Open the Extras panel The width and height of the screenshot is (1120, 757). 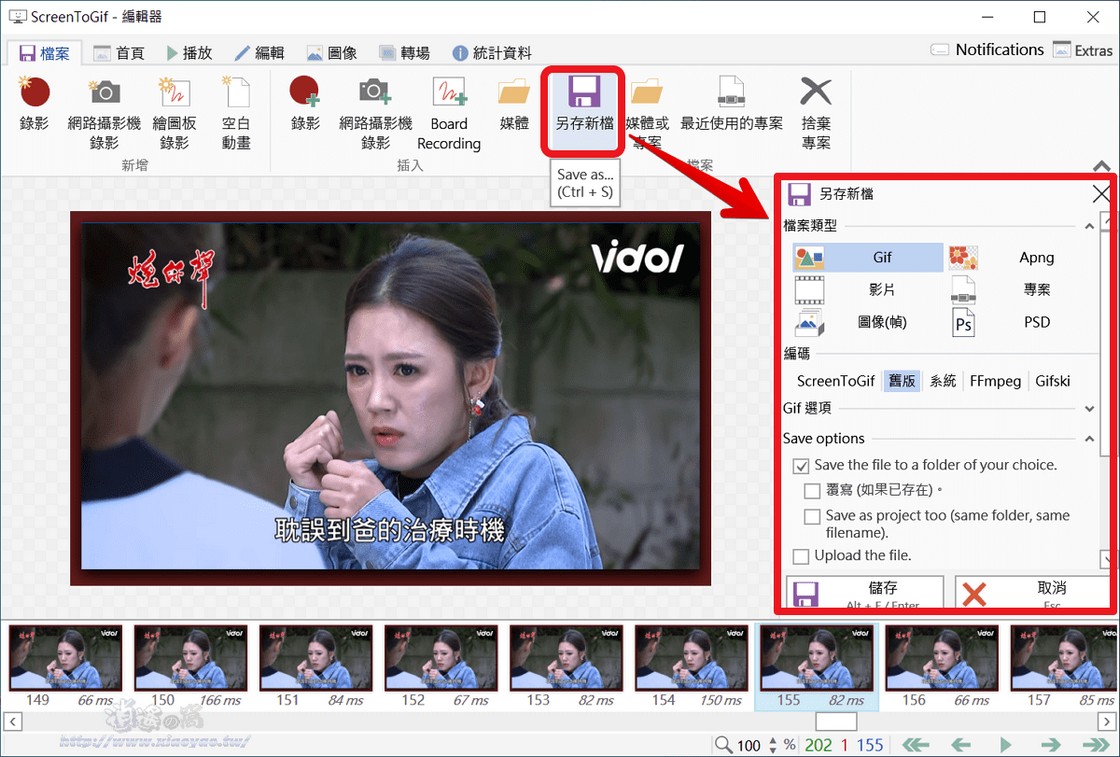(1083, 50)
